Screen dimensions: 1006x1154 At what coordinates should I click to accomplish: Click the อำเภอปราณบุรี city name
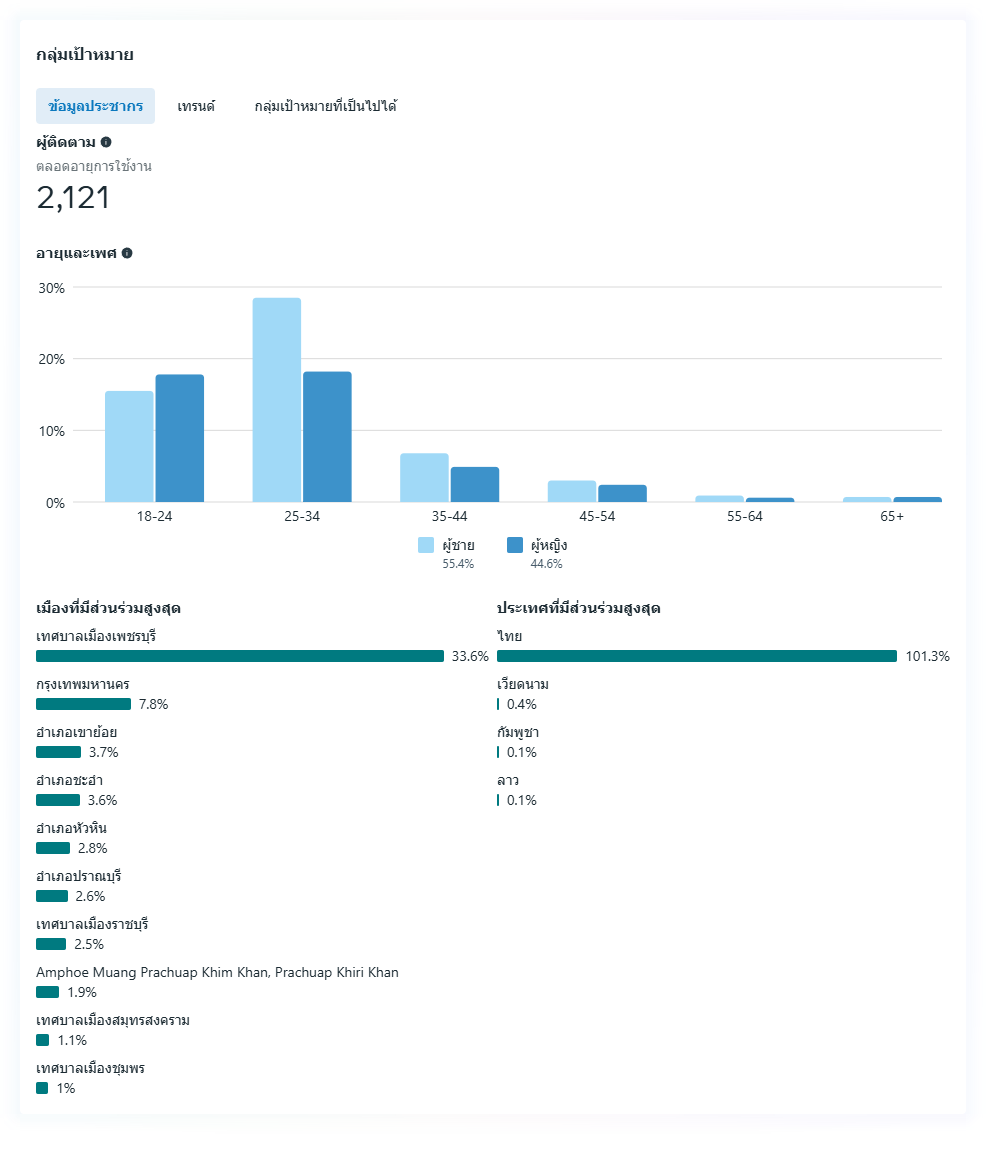[79, 876]
